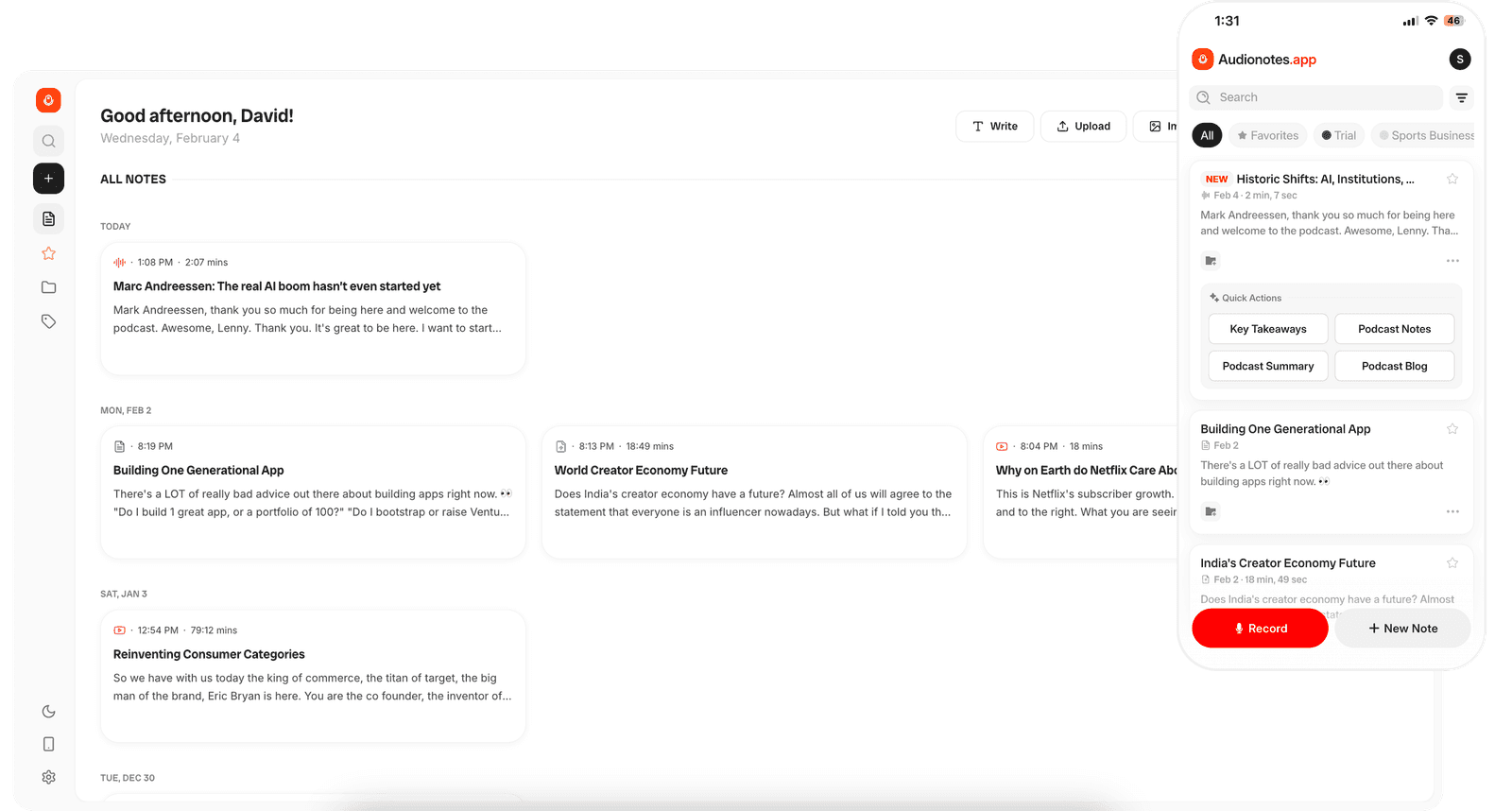This screenshot has height=811, width=1512.
Task: Click YouTube icon on Reinventing Consumer Categories note
Action: [x=119, y=630]
